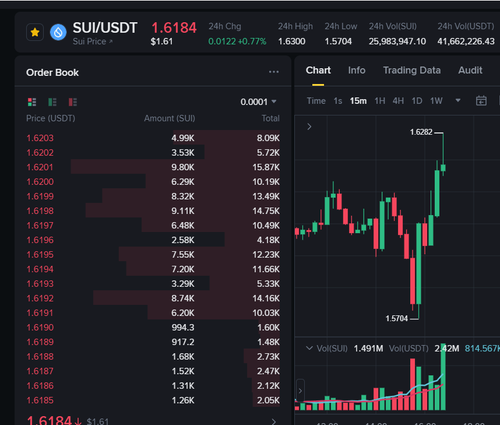Click ask price 1.6202
The height and width of the screenshot is (425, 500).
coord(40,153)
